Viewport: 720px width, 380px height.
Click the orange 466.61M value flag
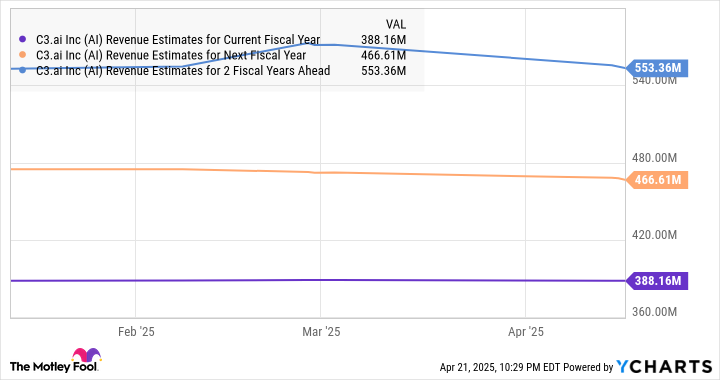(x=657, y=180)
